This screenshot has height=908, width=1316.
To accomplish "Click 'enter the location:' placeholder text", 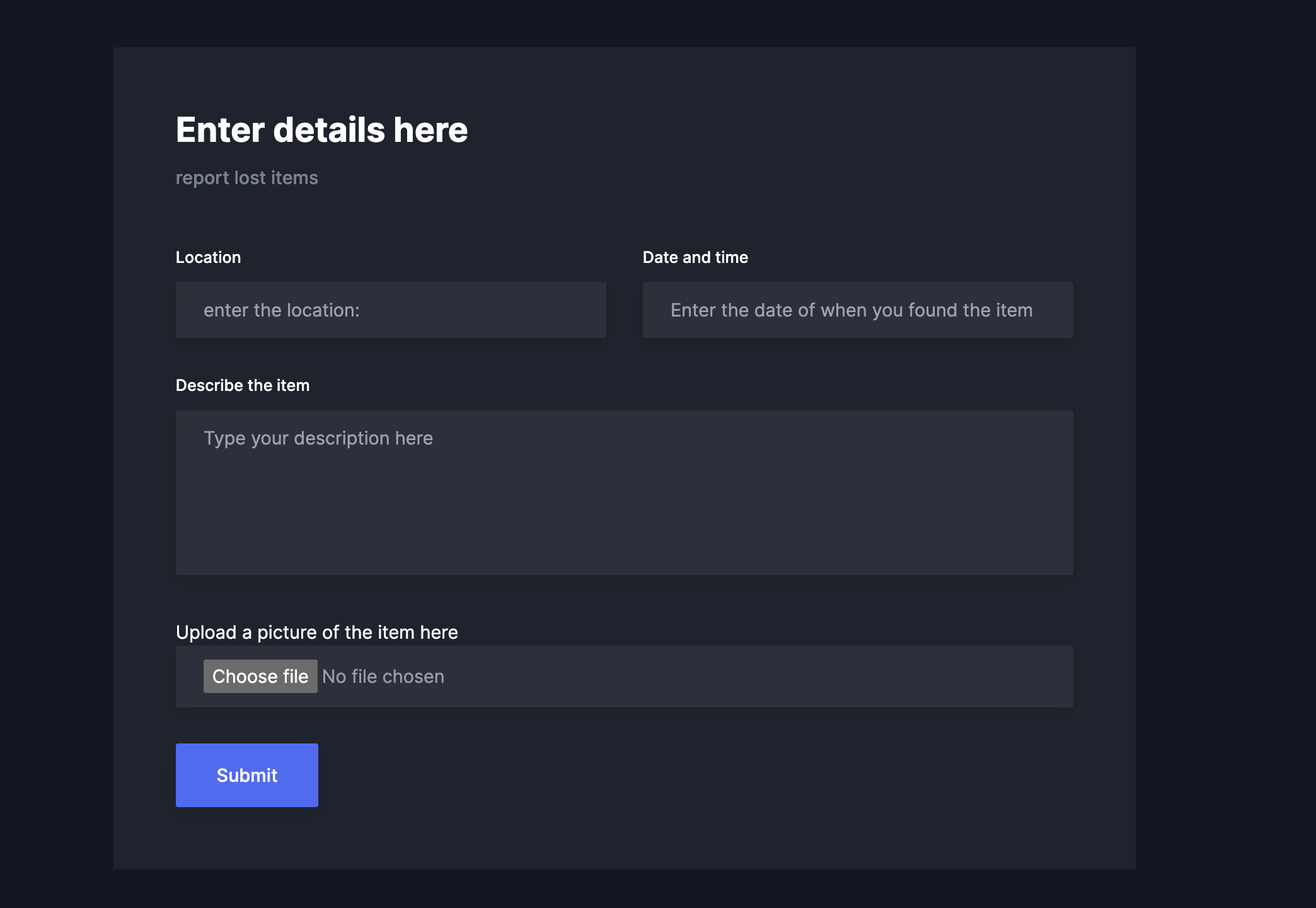I will tap(281, 310).
